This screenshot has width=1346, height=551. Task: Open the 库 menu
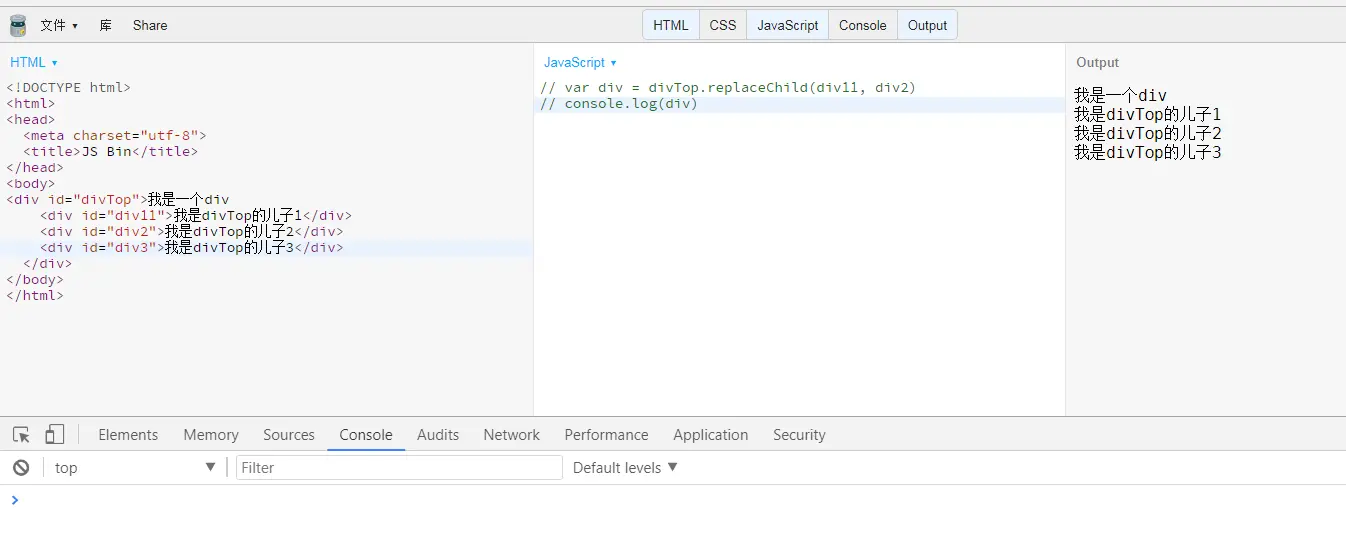[x=106, y=25]
